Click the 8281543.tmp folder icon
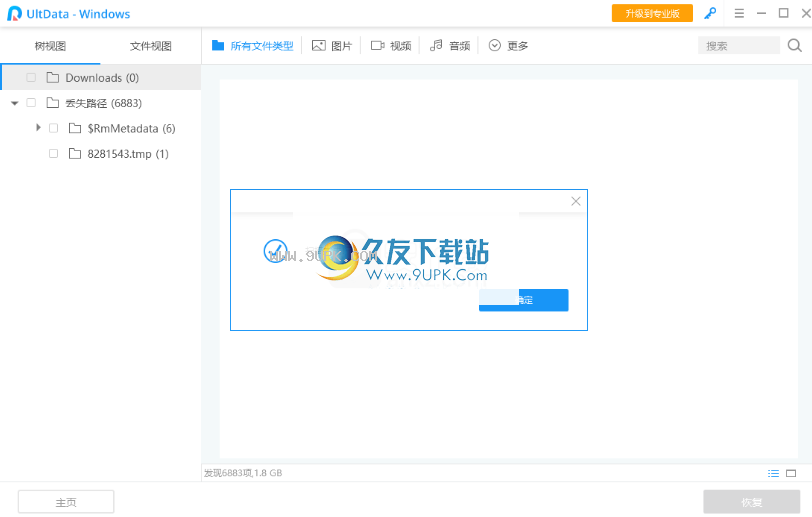Screen dimensions: 812x517 tap(75, 153)
